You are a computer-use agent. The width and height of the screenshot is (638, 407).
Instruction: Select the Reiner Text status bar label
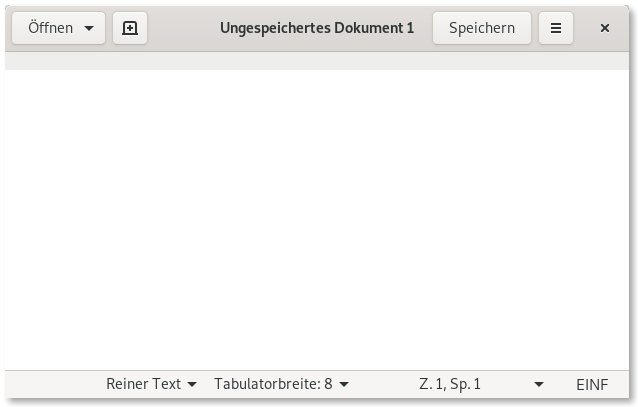click(143, 384)
